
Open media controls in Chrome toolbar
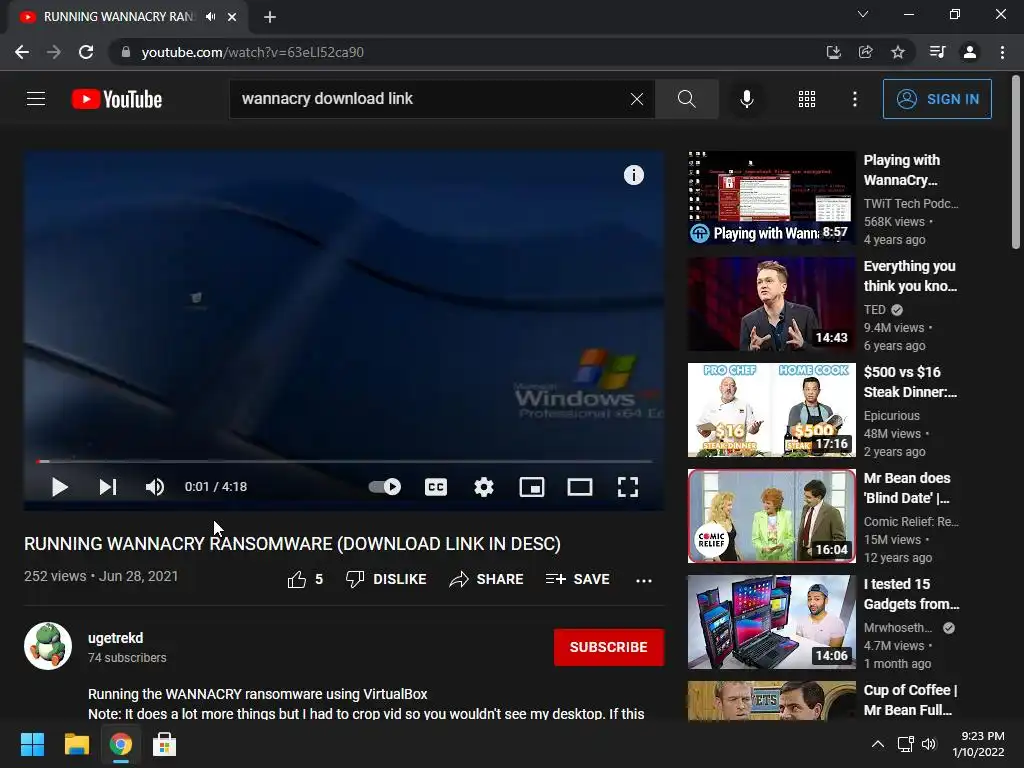937,52
